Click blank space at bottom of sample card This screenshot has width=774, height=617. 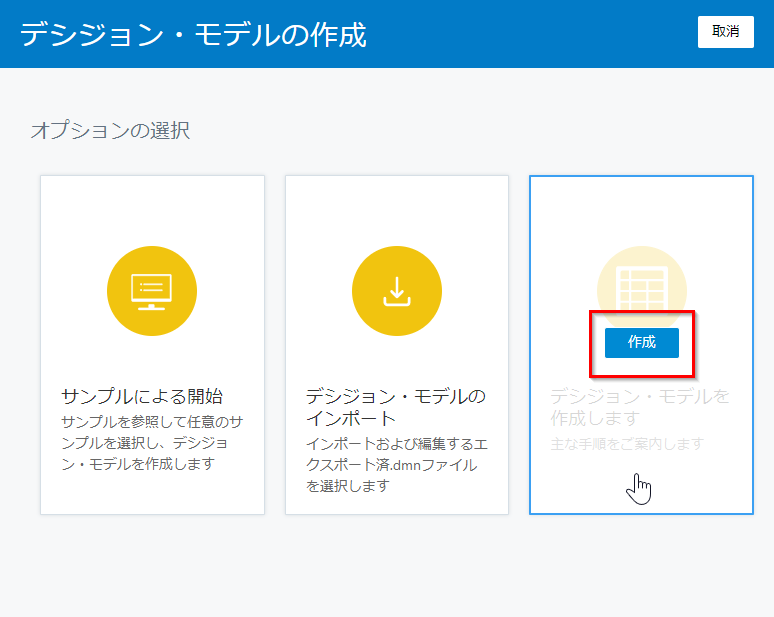152,495
